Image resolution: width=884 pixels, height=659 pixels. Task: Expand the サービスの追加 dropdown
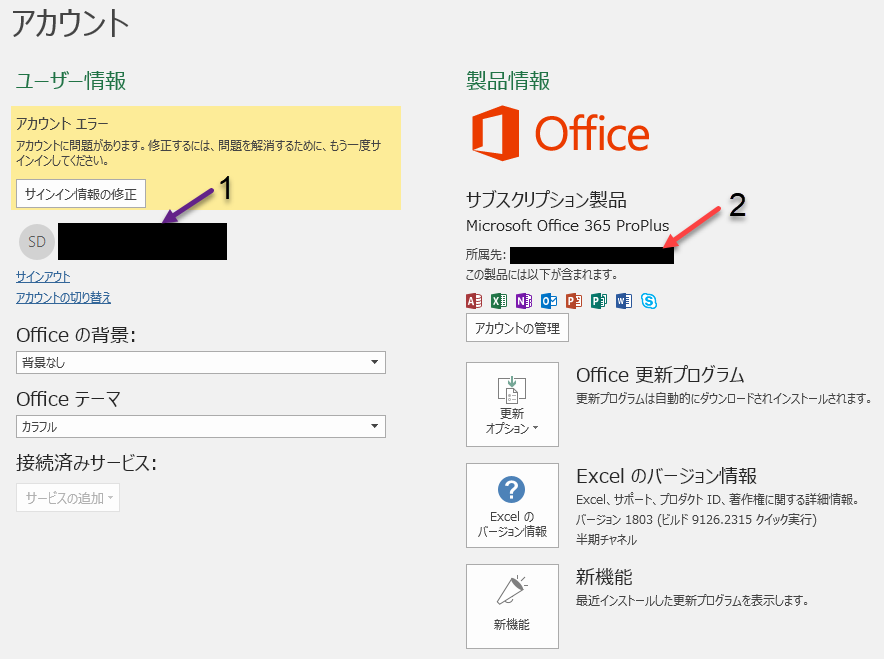[x=68, y=498]
